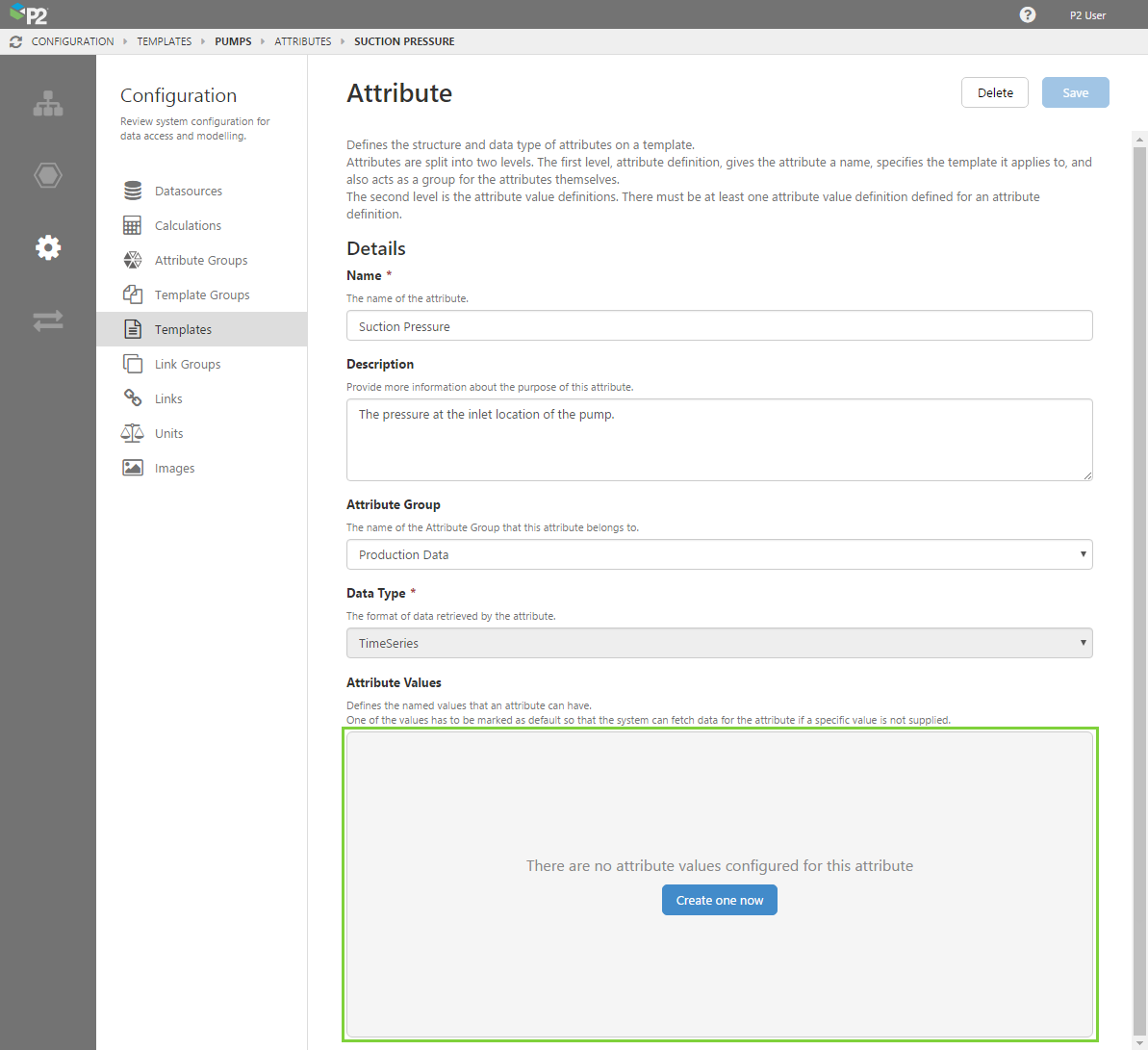This screenshot has width=1148, height=1050.
Task: Click the refresh icon beside Configuration breadcrumb
Action: point(15,41)
